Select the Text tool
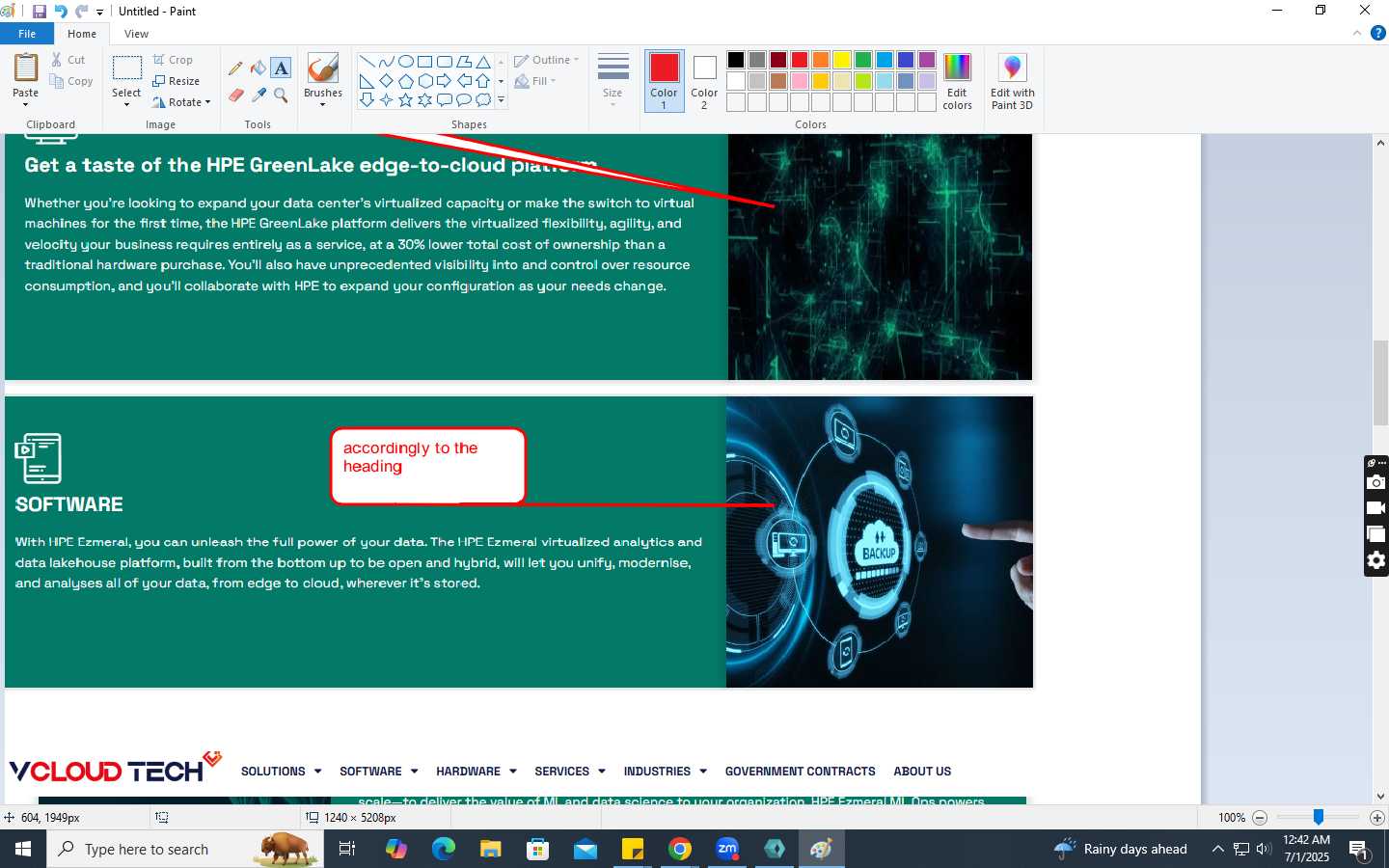The height and width of the screenshot is (868, 1389). (x=281, y=68)
